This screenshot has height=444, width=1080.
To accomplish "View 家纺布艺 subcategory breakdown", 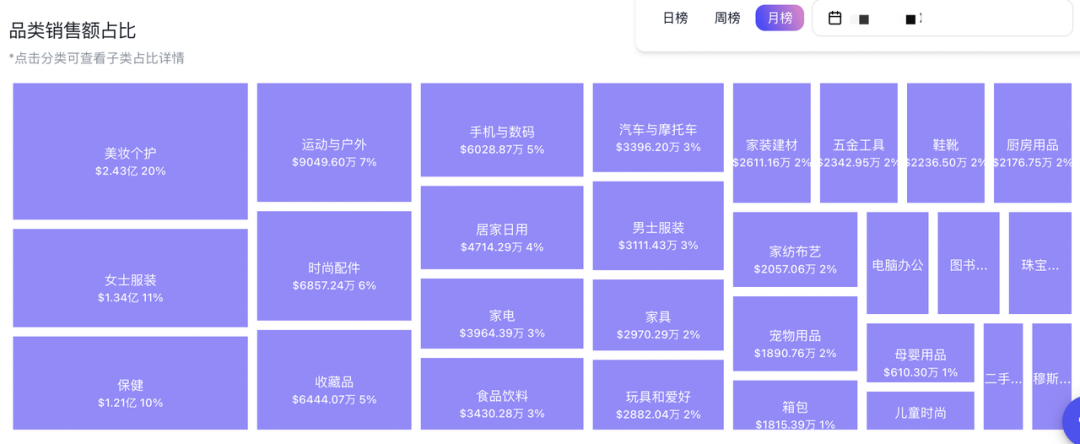I will [x=796, y=250].
